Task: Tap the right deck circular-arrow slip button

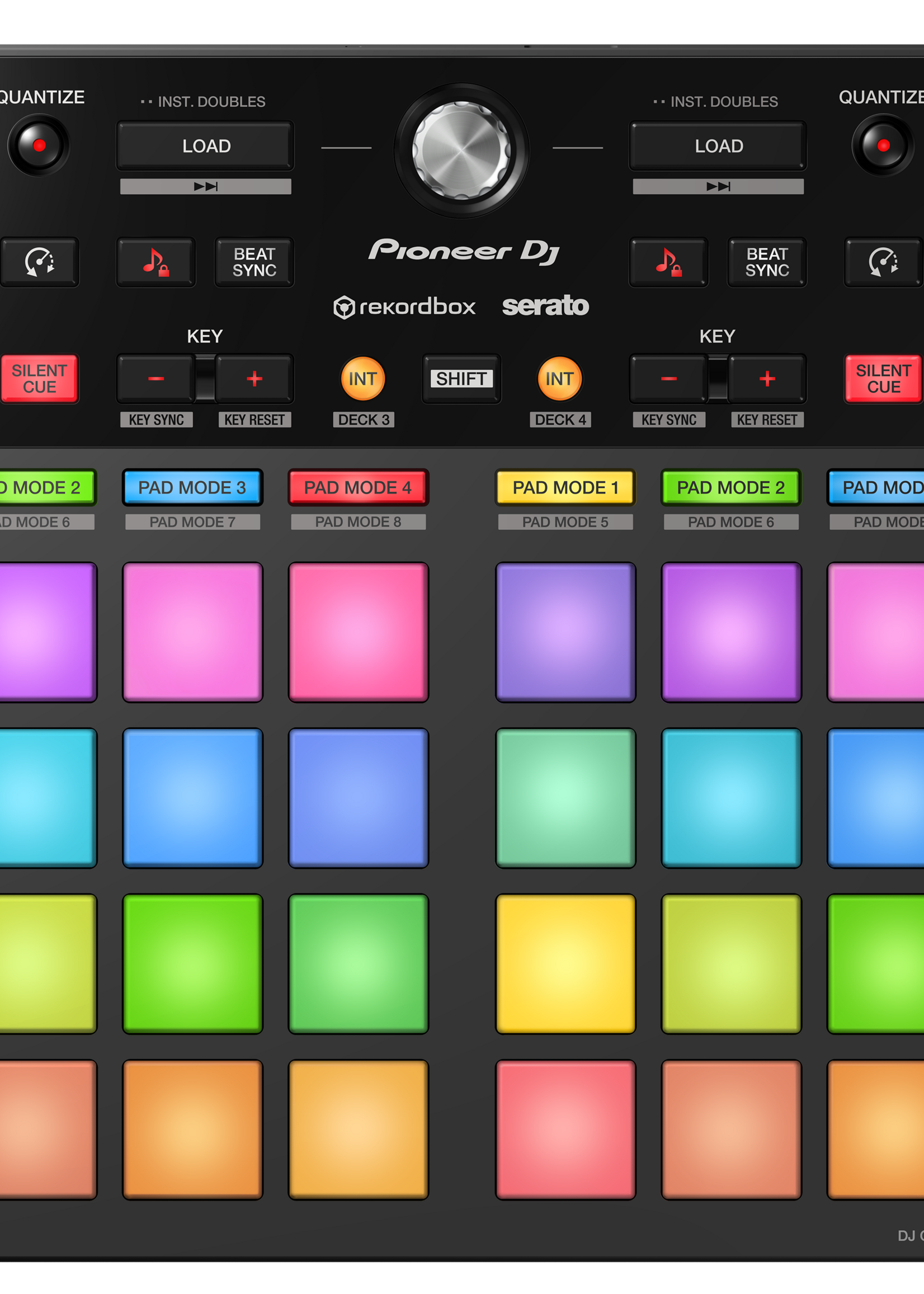Action: [884, 262]
